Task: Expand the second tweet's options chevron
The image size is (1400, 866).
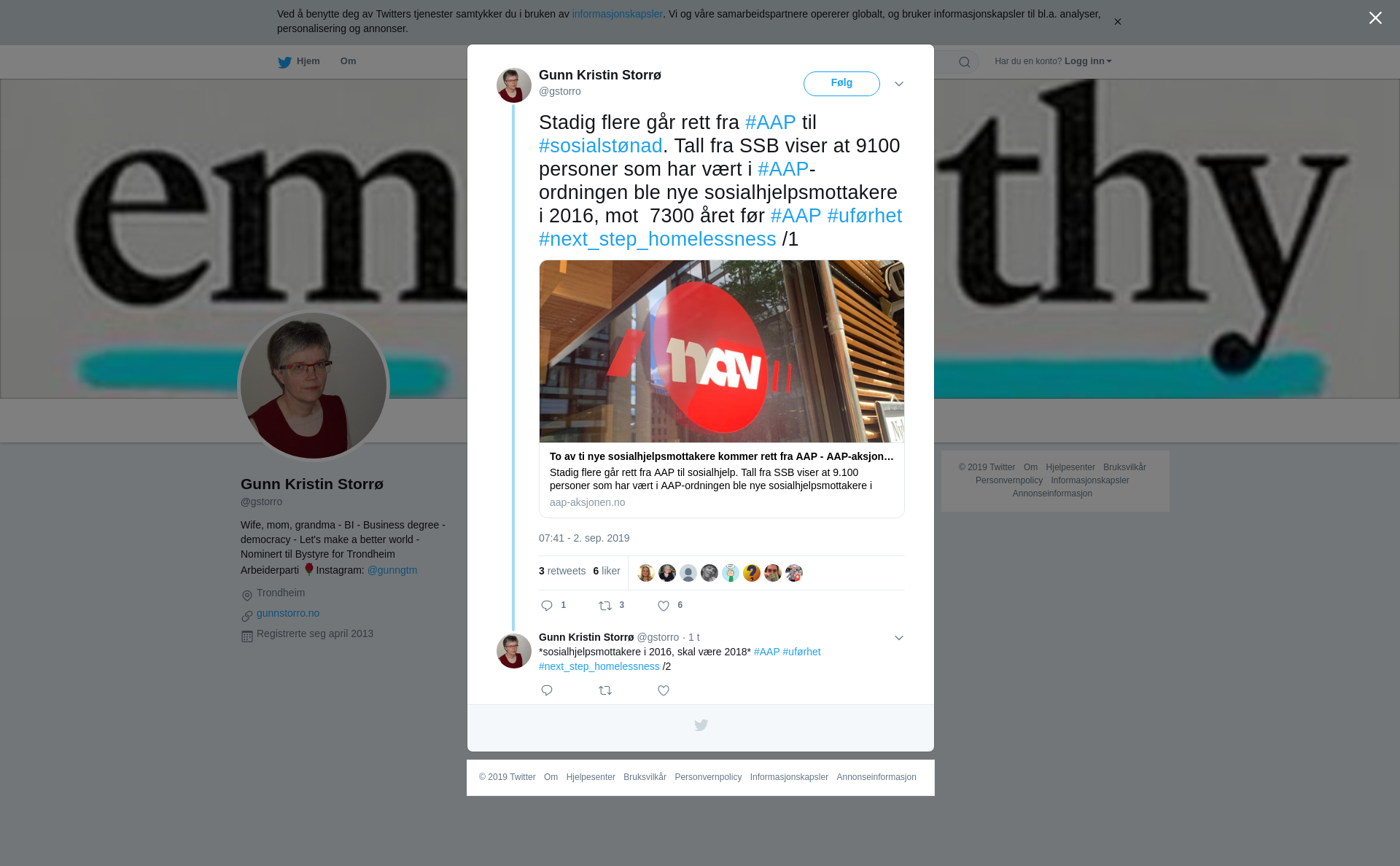Action: 899,638
